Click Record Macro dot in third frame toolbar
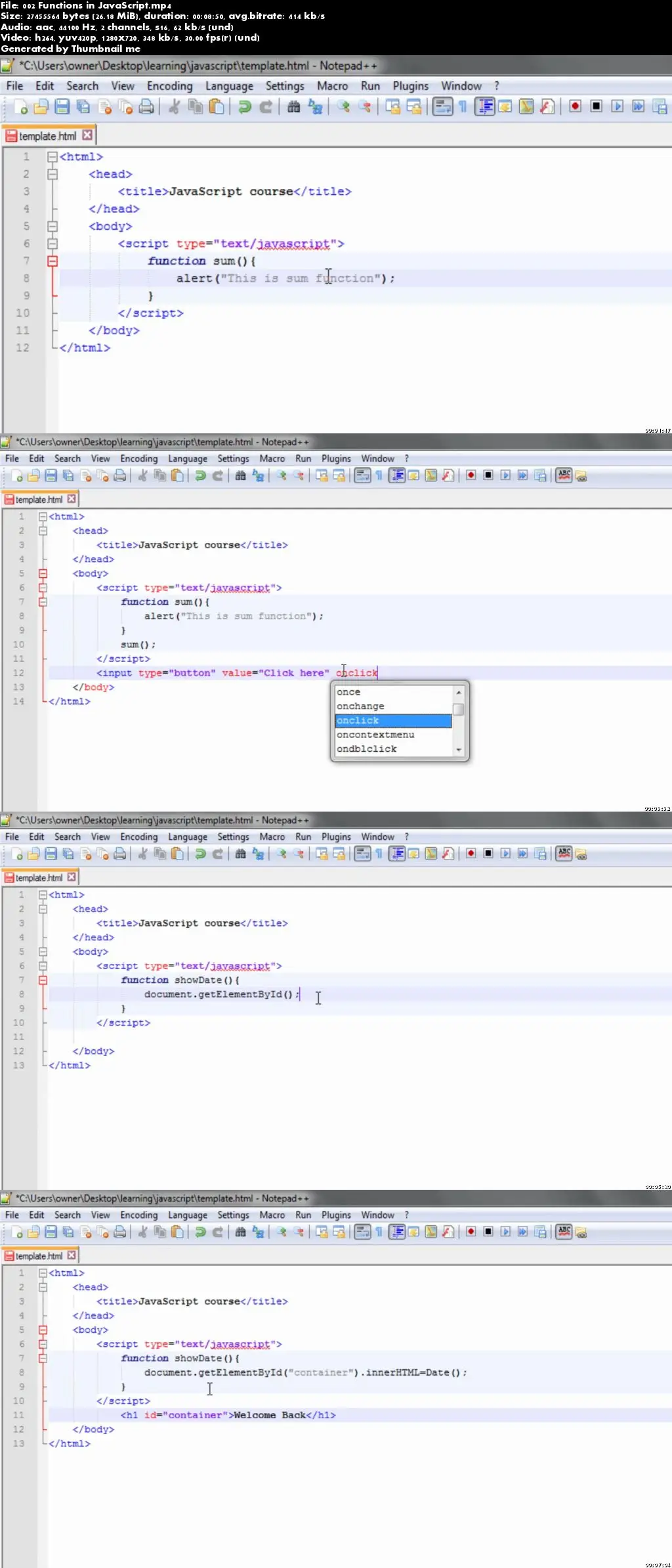The image size is (672, 1568). point(471,854)
